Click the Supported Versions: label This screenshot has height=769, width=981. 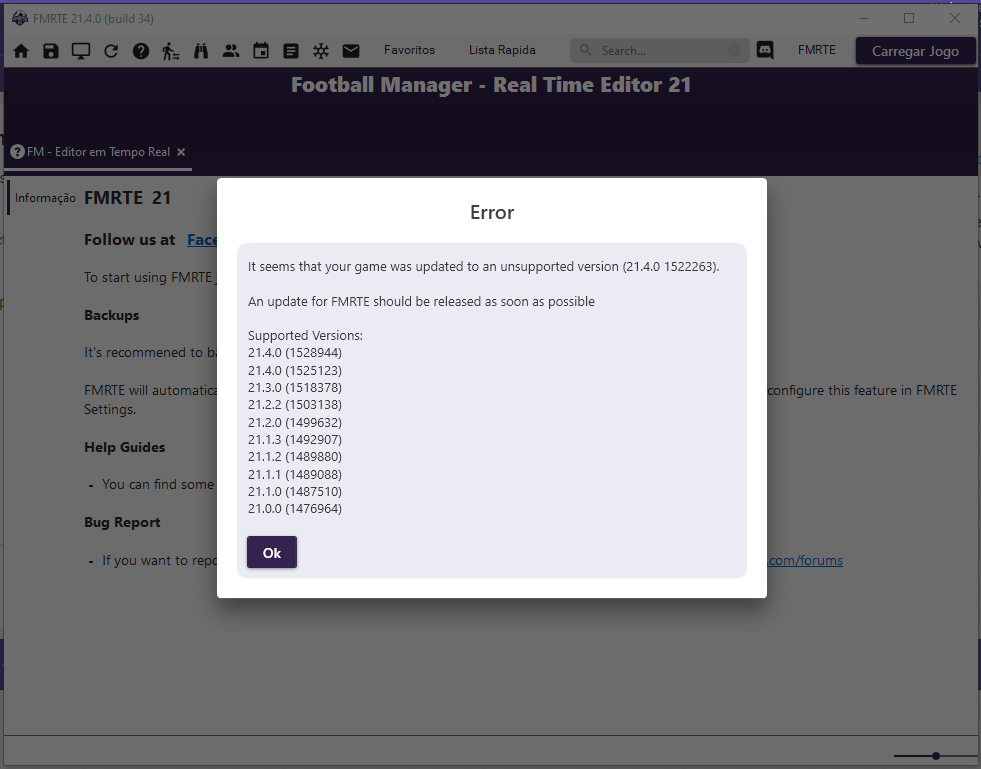point(305,335)
